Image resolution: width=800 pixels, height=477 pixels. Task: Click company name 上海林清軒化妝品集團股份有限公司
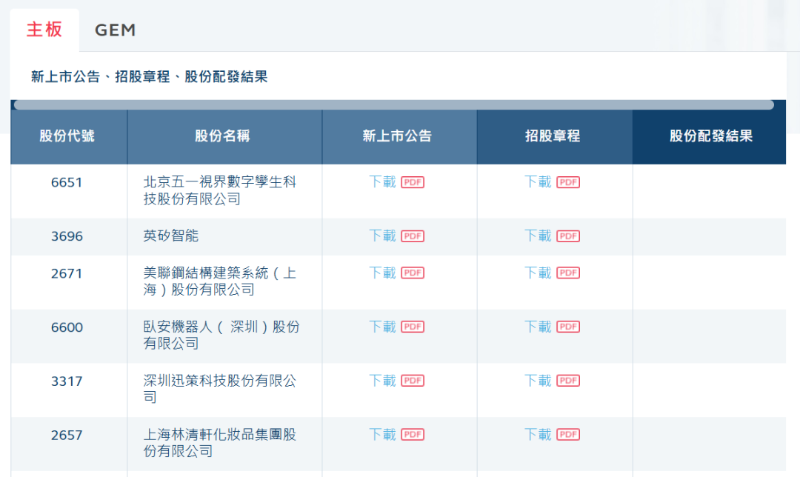tap(220, 443)
